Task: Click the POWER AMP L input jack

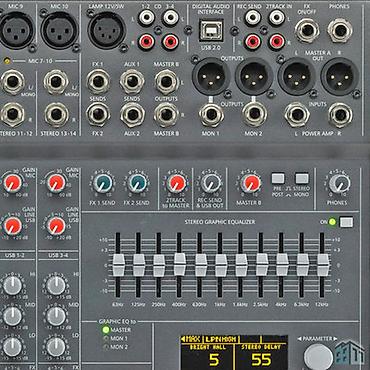Action: tap(297, 115)
